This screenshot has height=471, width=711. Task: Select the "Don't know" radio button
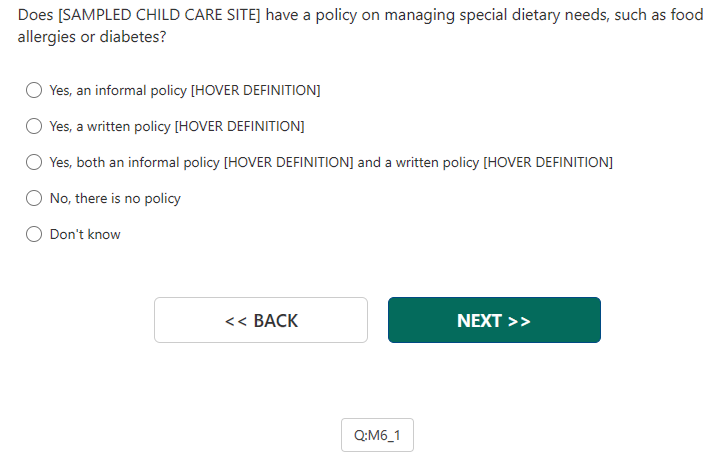34,234
